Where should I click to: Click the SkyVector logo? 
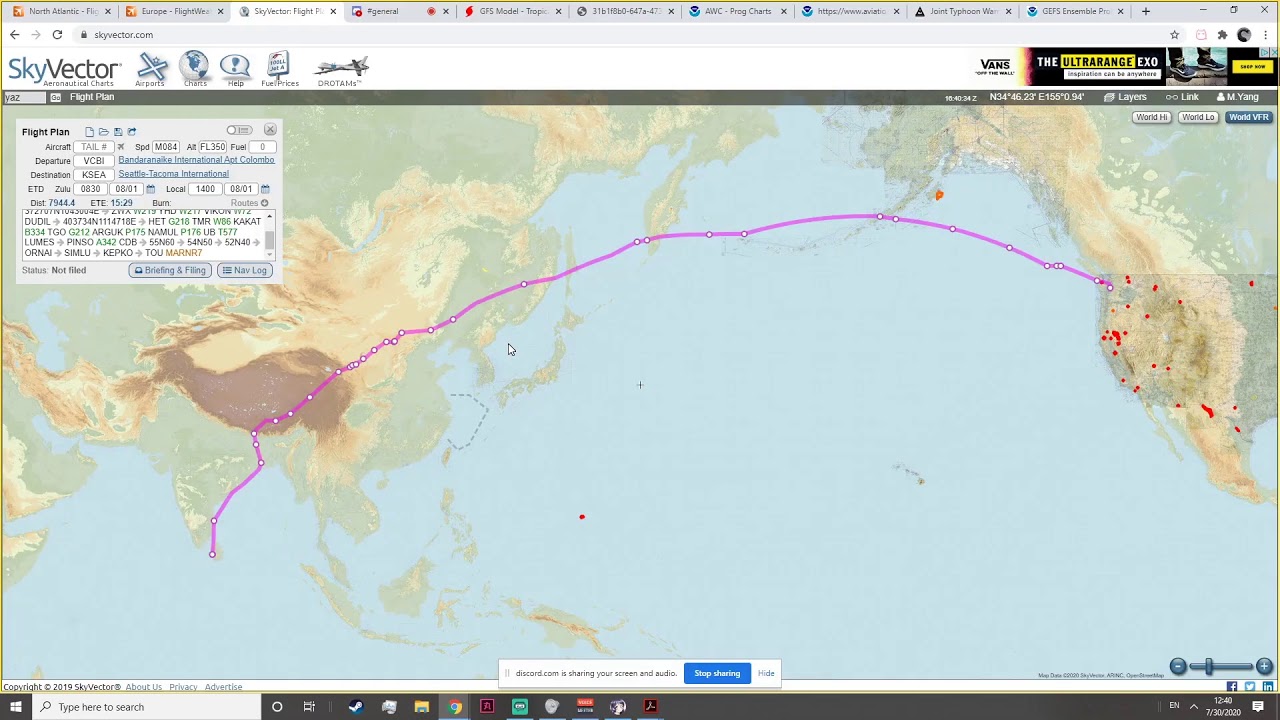pyautogui.click(x=64, y=71)
